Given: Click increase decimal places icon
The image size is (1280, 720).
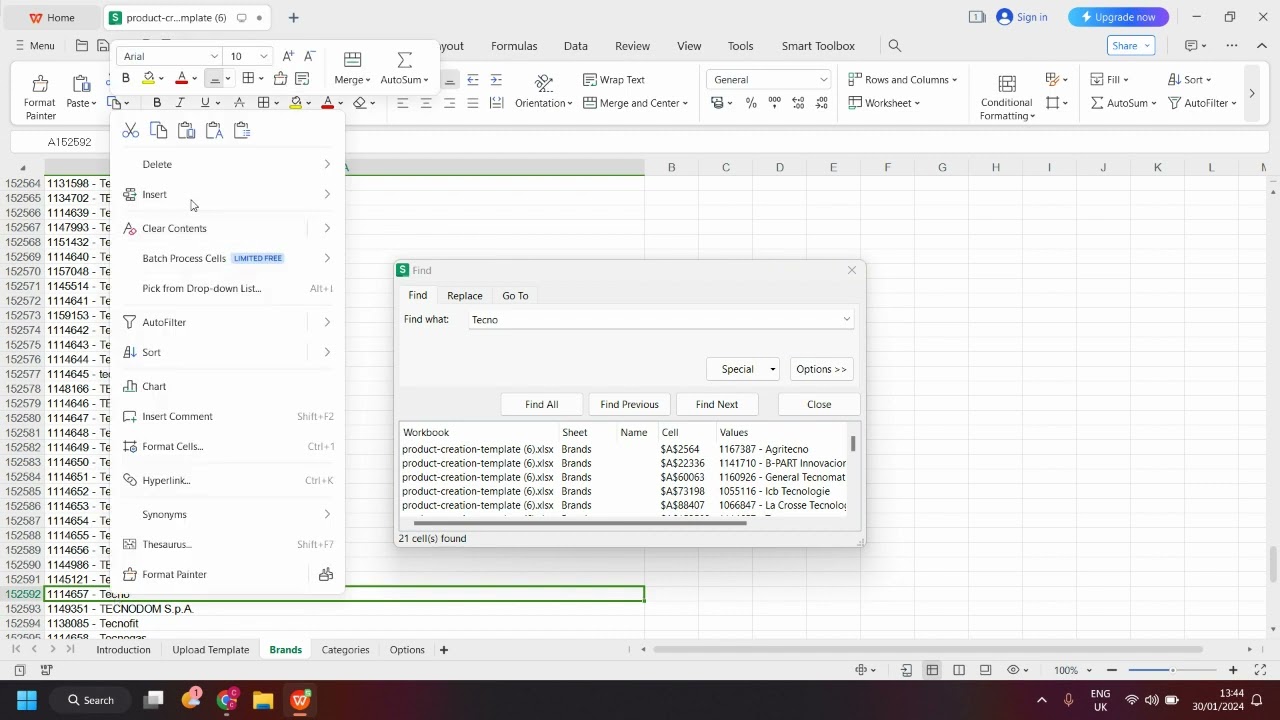Looking at the screenshot, I should coord(798,103).
